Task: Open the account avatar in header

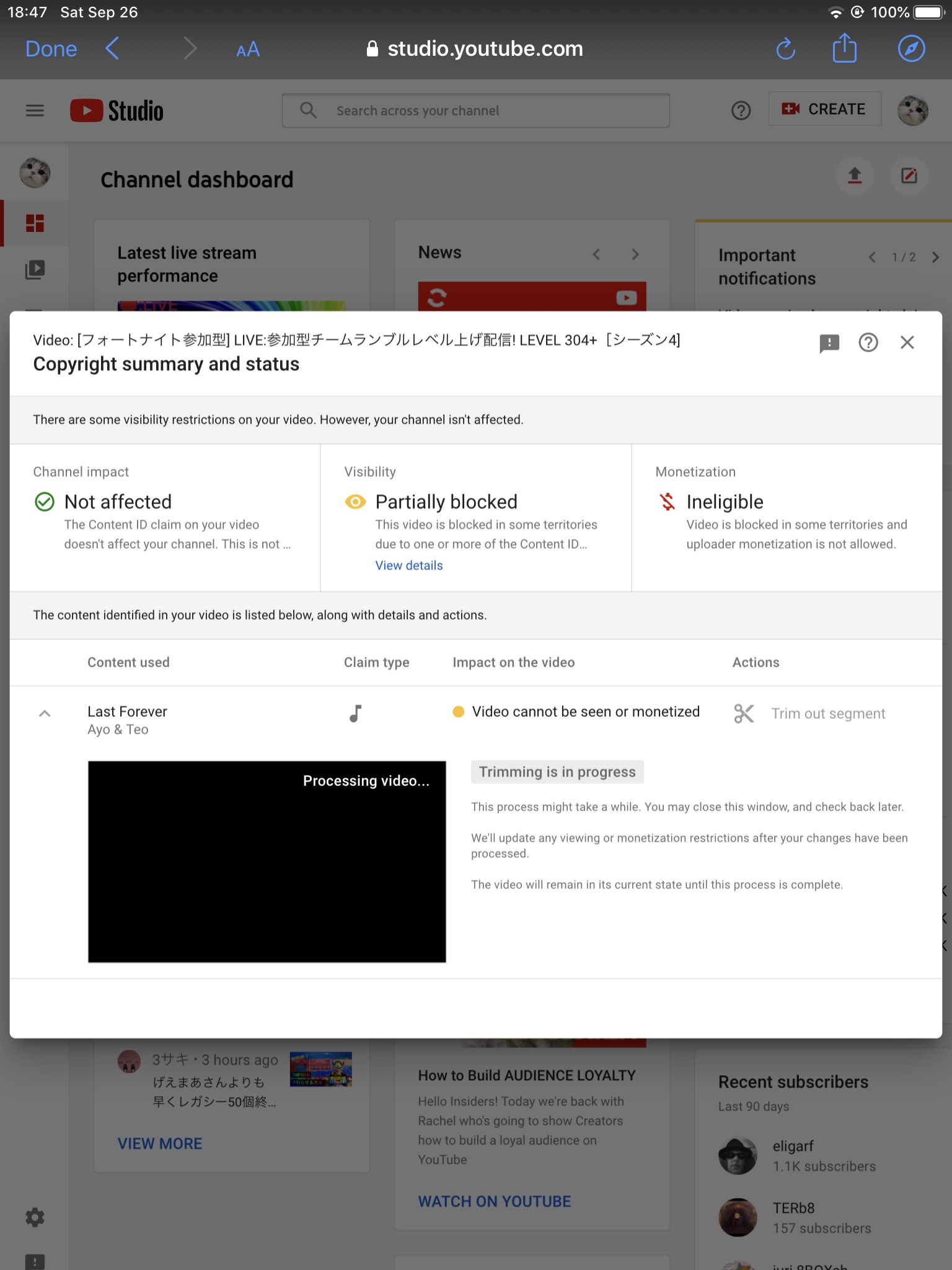Action: (912, 110)
